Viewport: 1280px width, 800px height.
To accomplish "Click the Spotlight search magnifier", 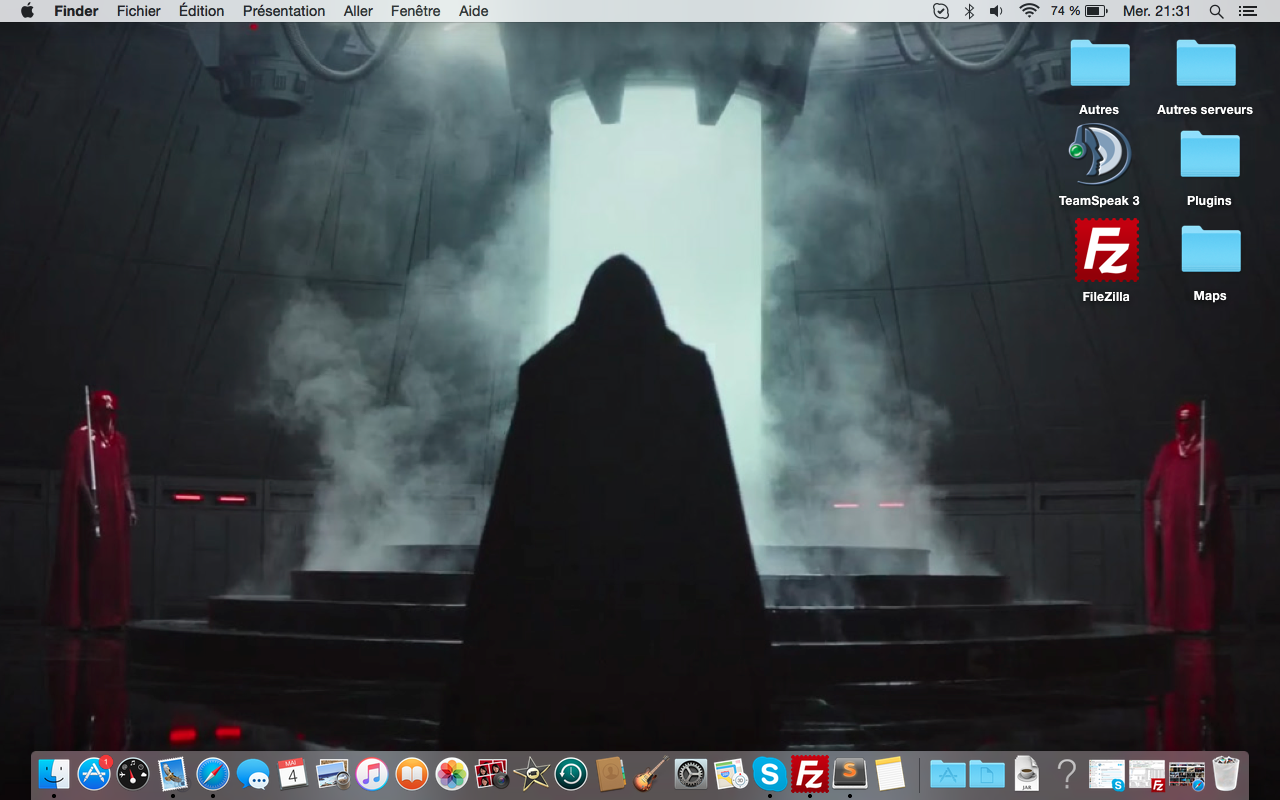I will click(x=1216, y=11).
